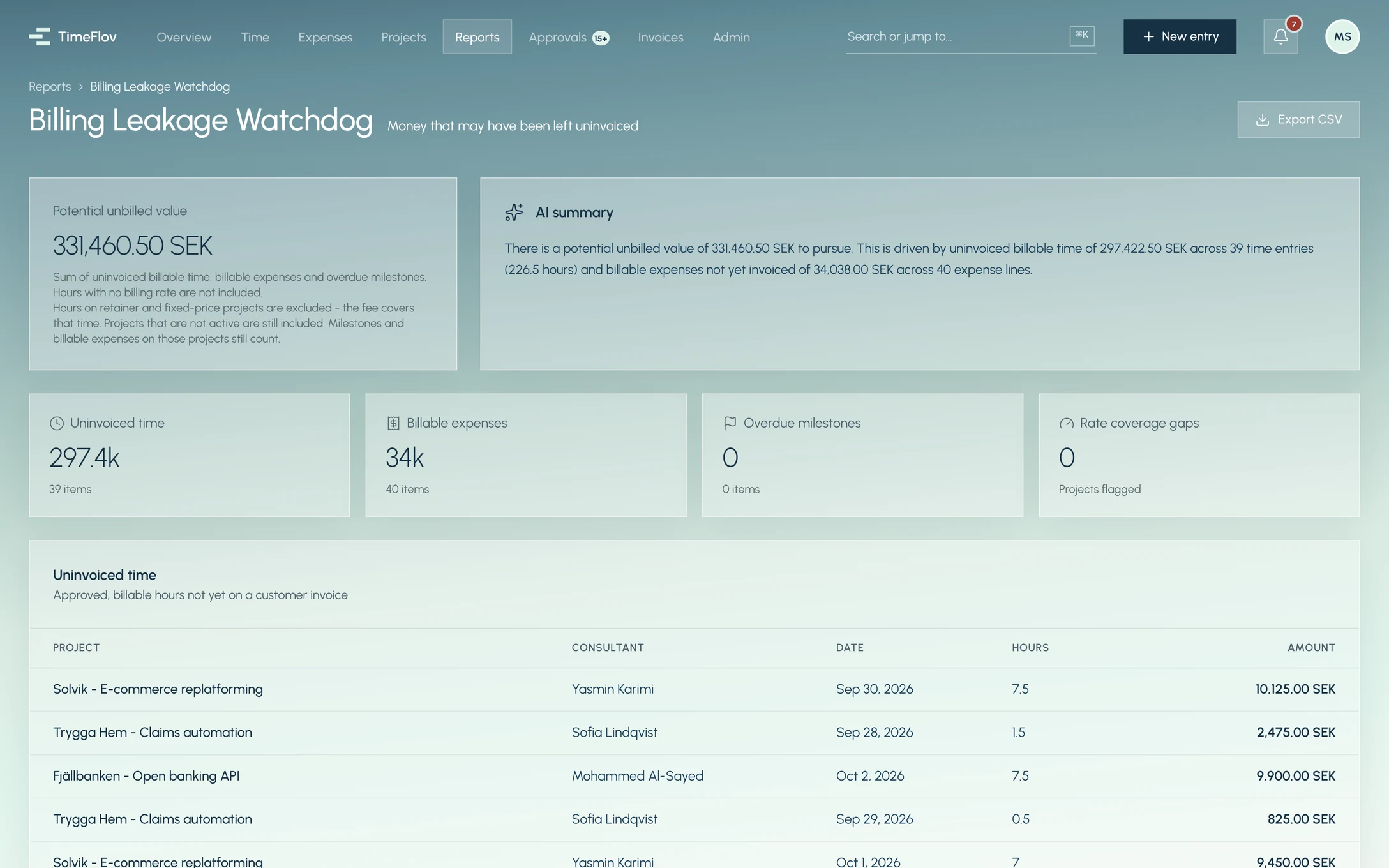Click the 39 items label

click(x=70, y=490)
